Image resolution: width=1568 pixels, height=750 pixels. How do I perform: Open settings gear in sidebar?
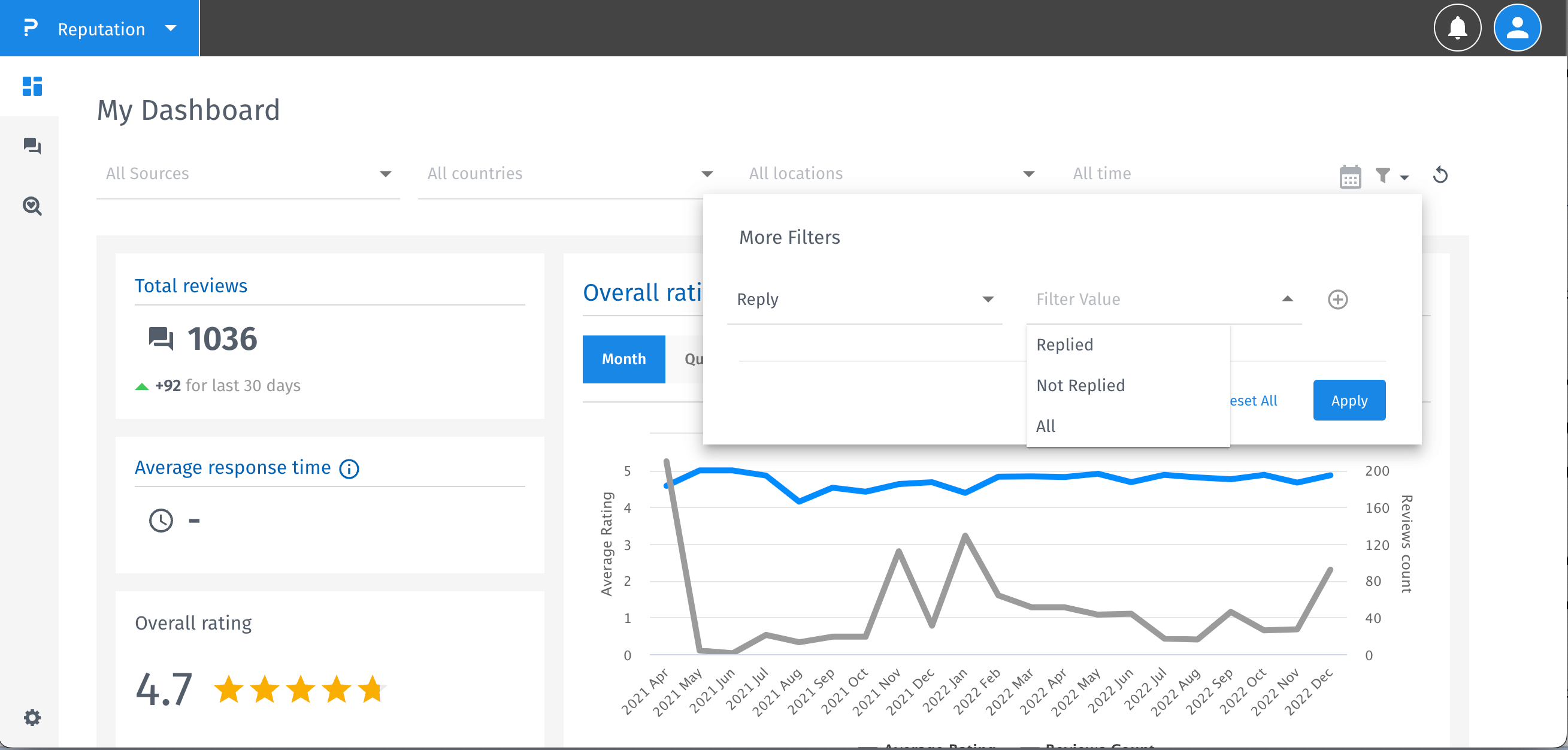point(32,717)
